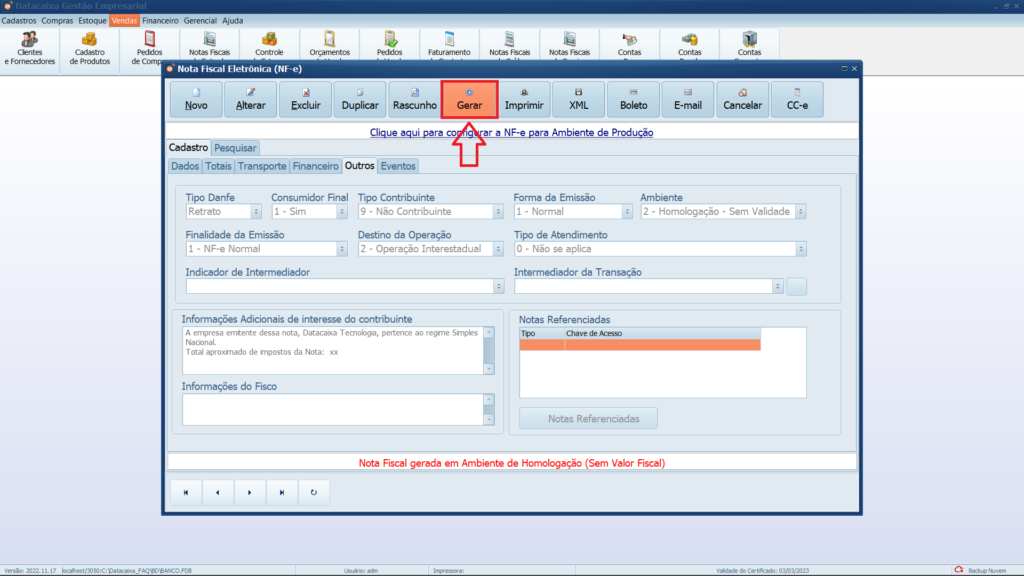Open the Boleto toolbar button
Image resolution: width=1024 pixels, height=576 pixels.
click(x=633, y=100)
